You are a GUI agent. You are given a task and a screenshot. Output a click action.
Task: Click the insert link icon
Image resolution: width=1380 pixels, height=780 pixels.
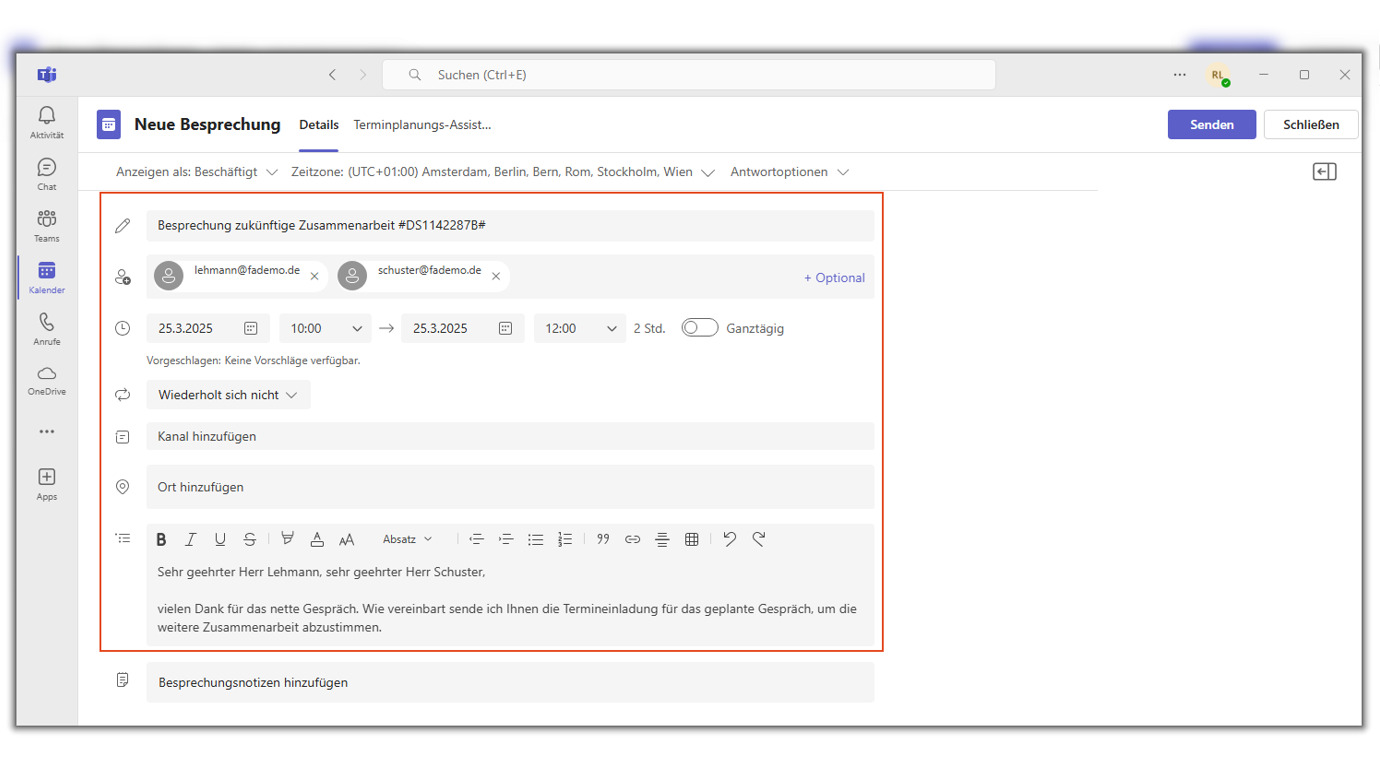tap(632, 539)
